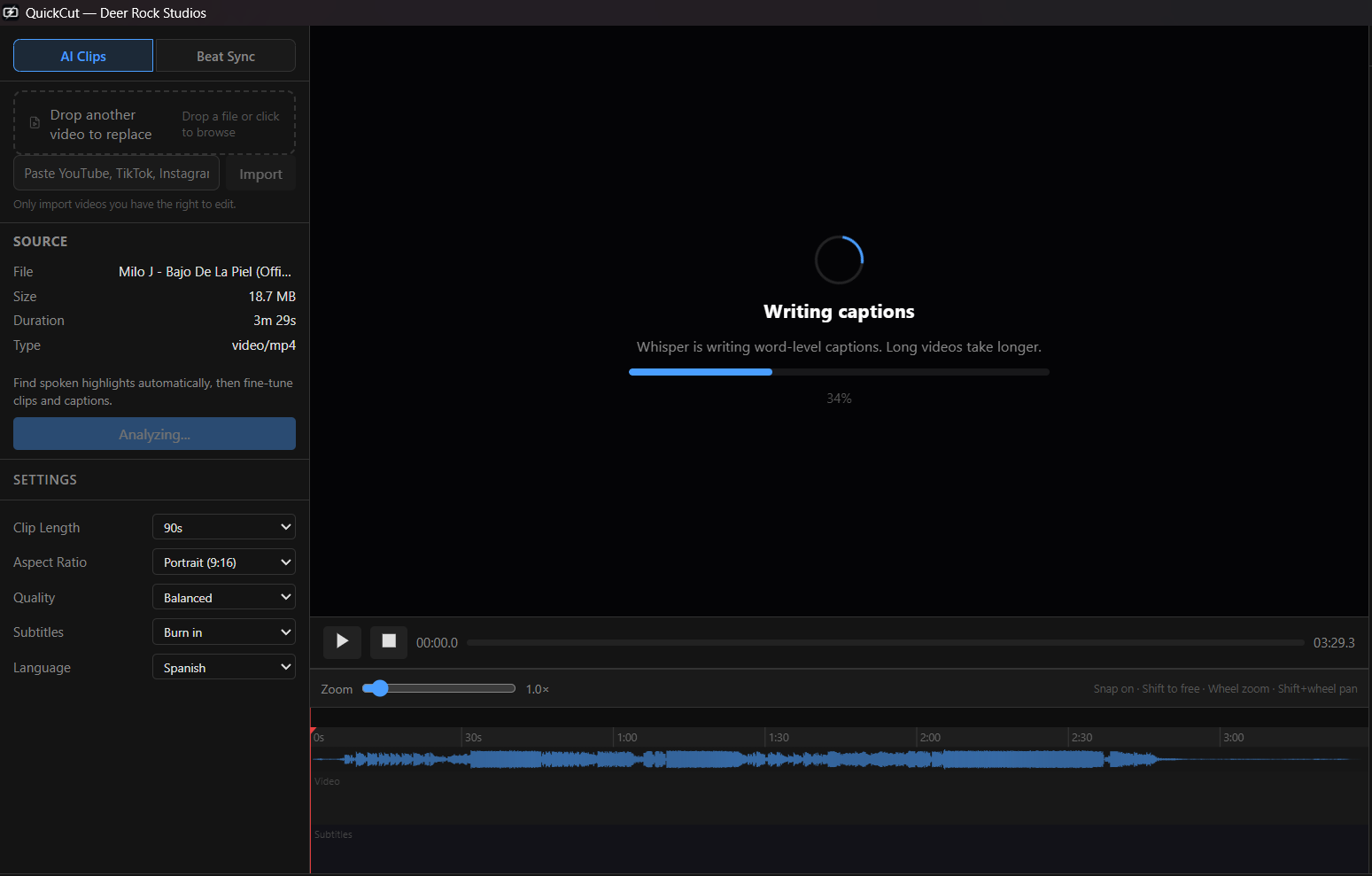The width and height of the screenshot is (1372, 876).
Task: Click the Import button
Action: pyautogui.click(x=260, y=174)
